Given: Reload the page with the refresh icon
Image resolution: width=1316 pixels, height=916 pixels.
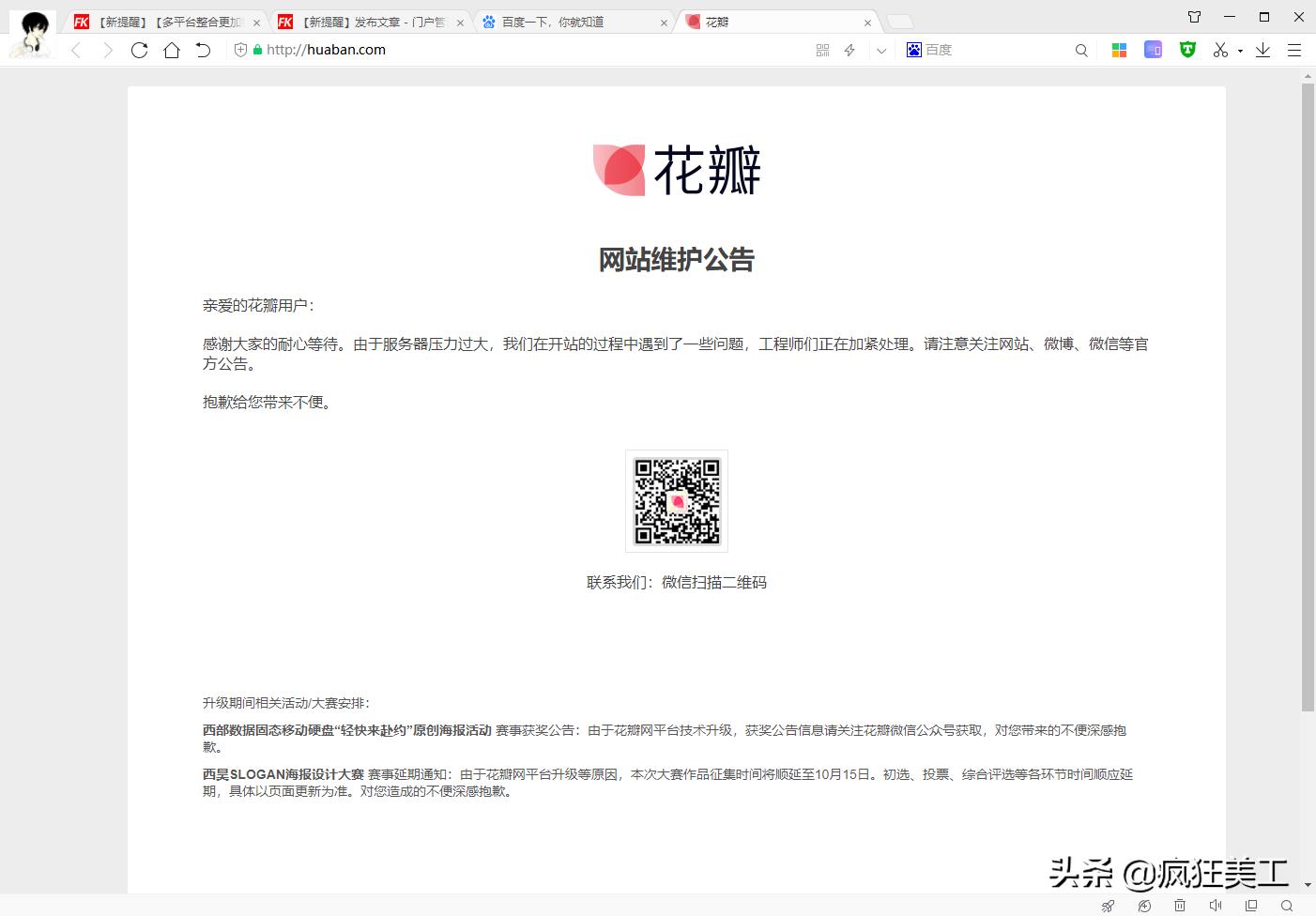Looking at the screenshot, I should 139,51.
